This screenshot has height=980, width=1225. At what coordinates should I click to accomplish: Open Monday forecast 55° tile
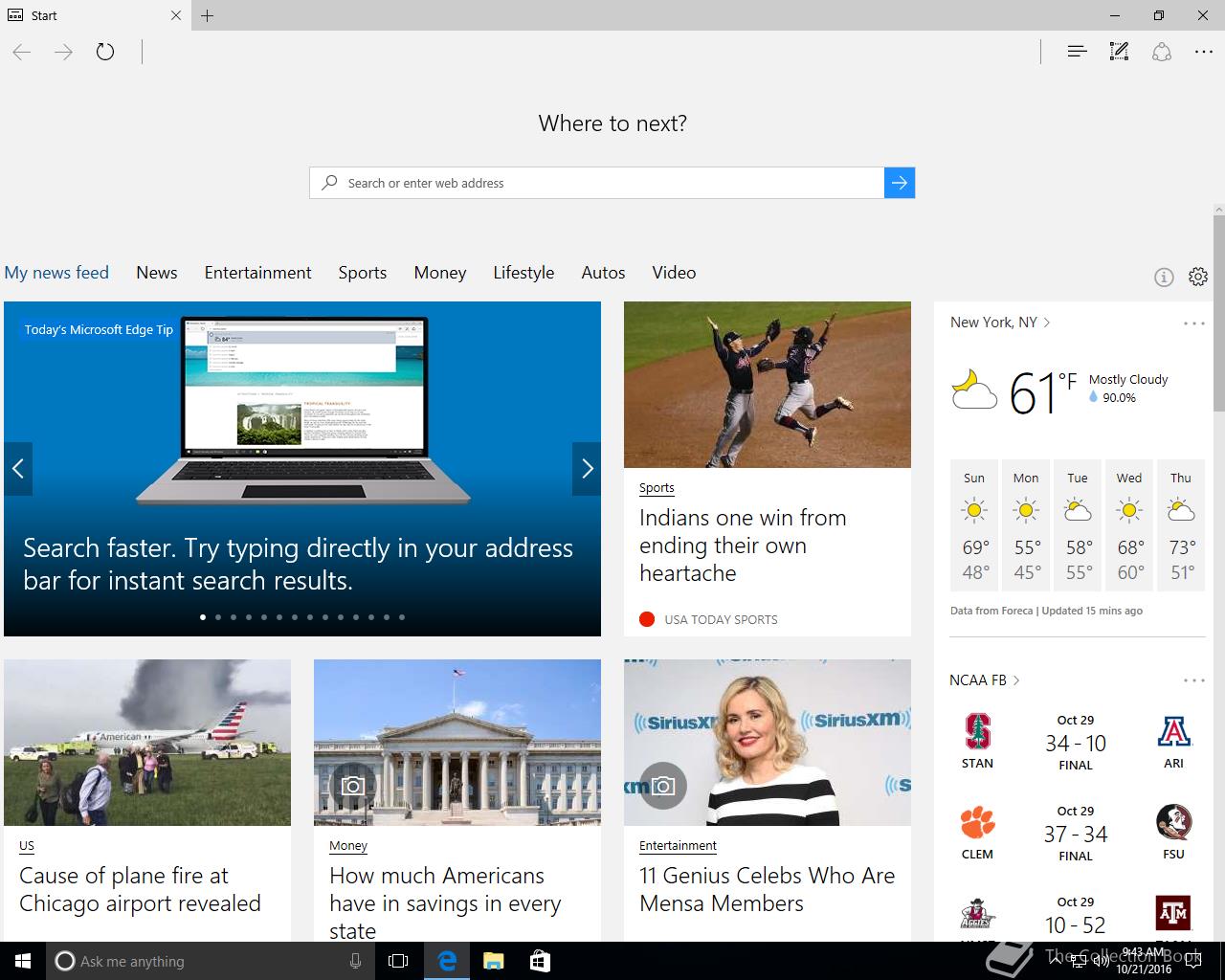1026,525
